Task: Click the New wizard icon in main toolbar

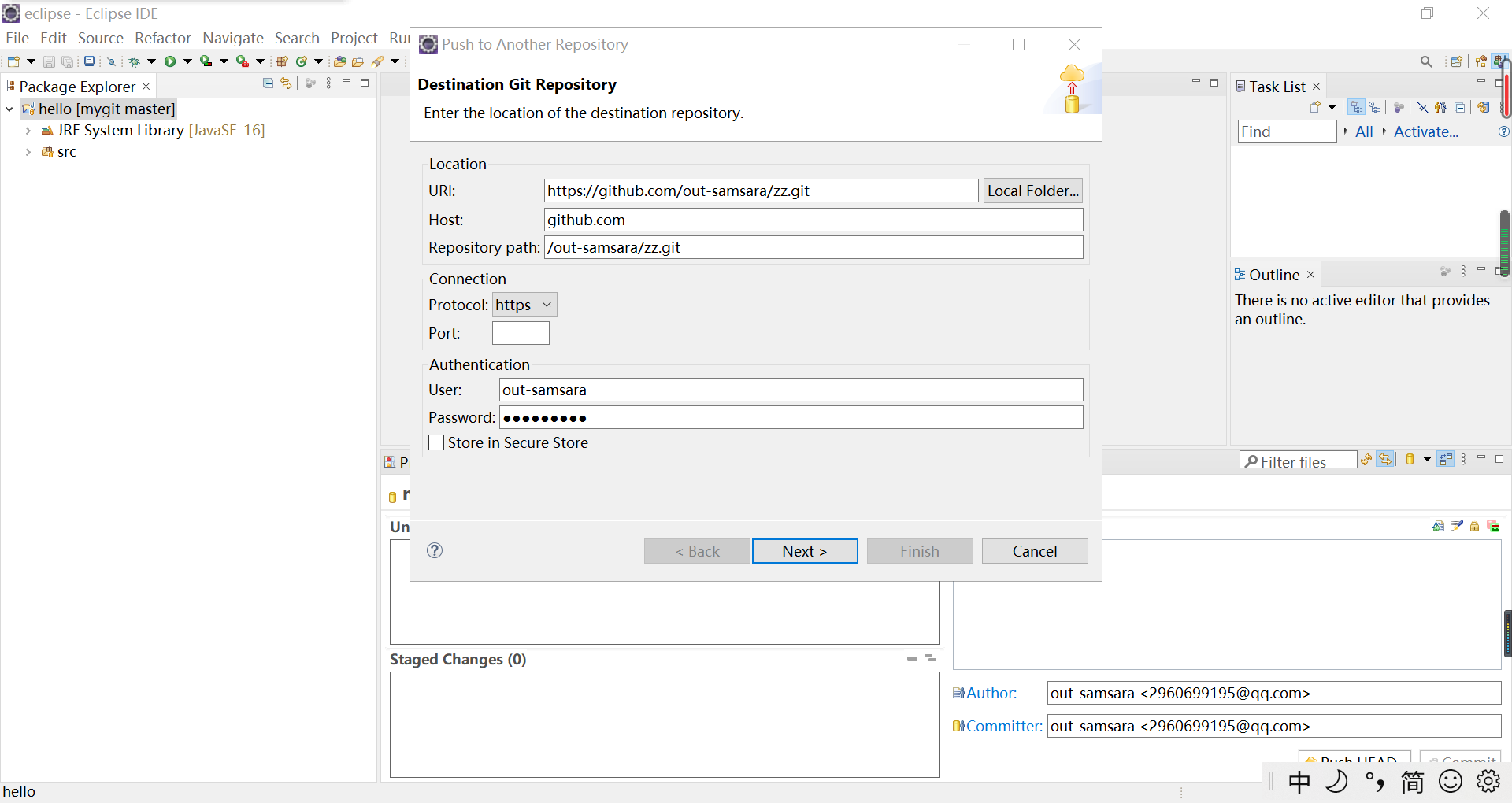Action: click(x=13, y=61)
